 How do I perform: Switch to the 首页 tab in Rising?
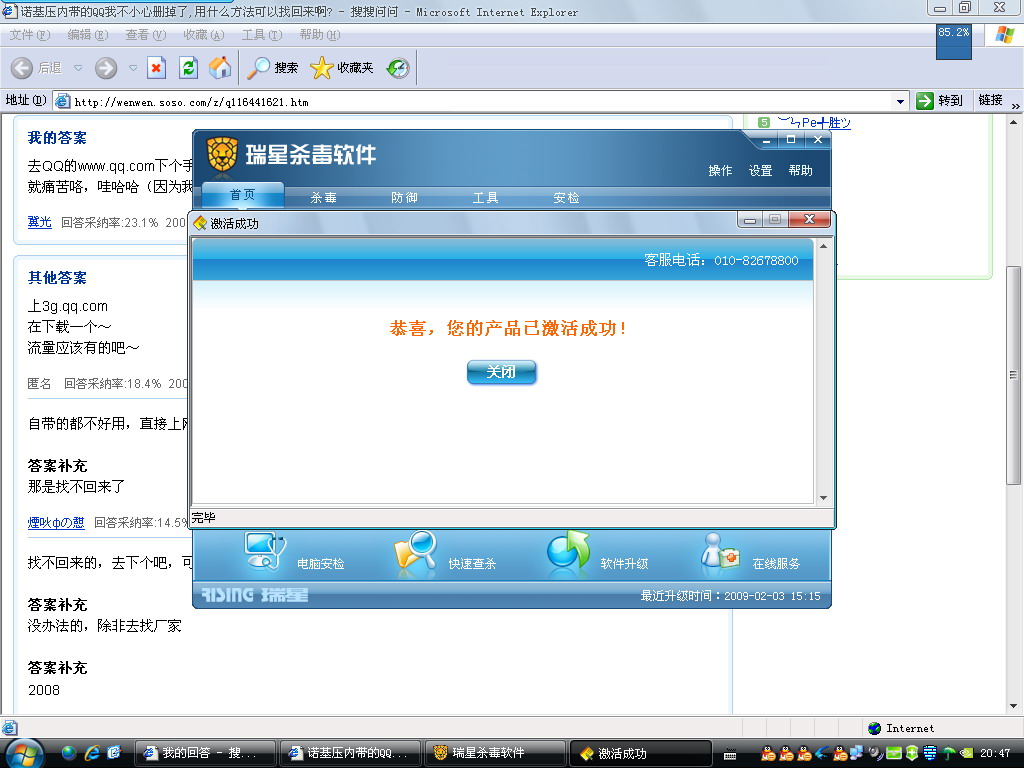[x=242, y=195]
